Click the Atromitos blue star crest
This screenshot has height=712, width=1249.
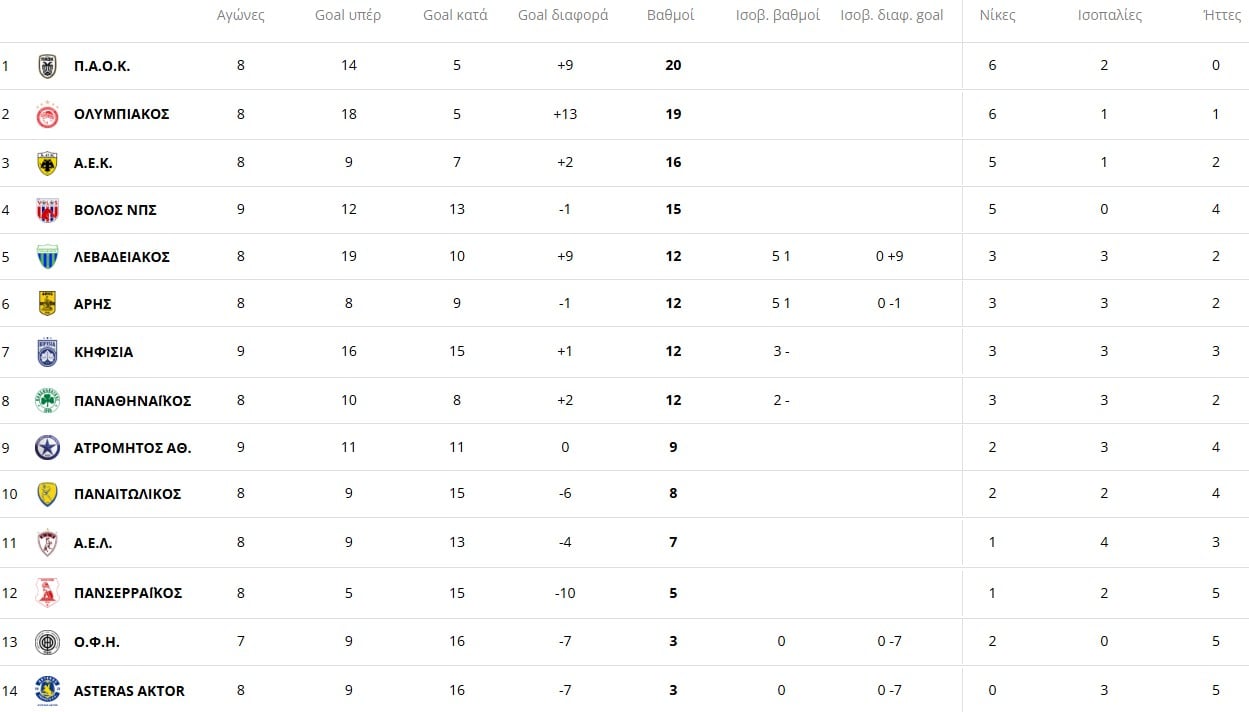[x=47, y=448]
